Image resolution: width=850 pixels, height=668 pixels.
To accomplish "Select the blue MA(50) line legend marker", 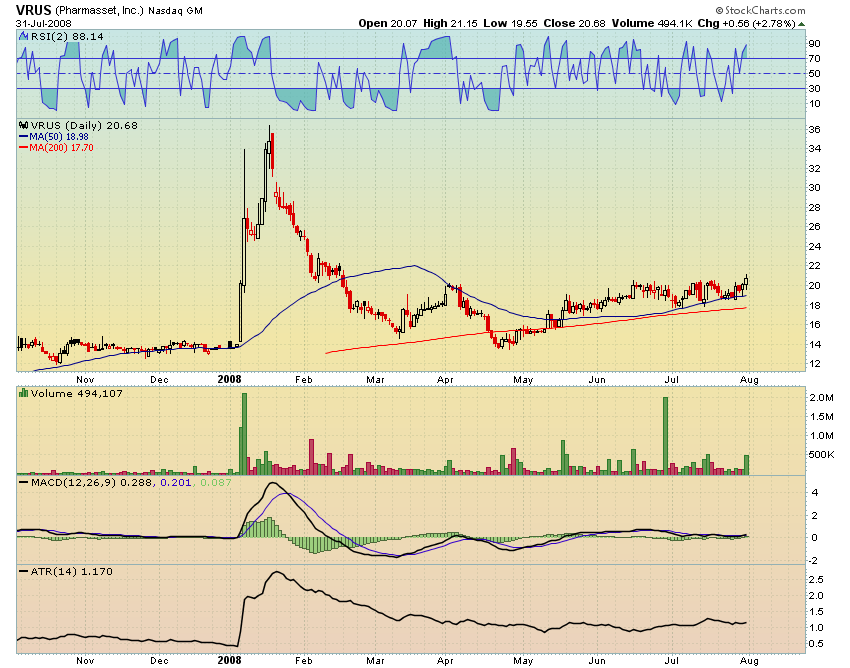I will 23,137.
